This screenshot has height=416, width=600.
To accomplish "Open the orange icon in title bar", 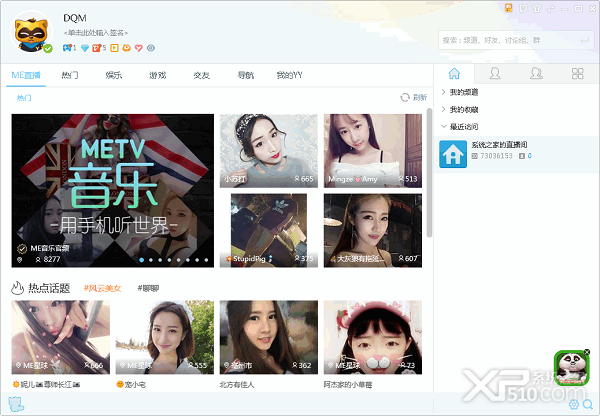I will [x=508, y=8].
